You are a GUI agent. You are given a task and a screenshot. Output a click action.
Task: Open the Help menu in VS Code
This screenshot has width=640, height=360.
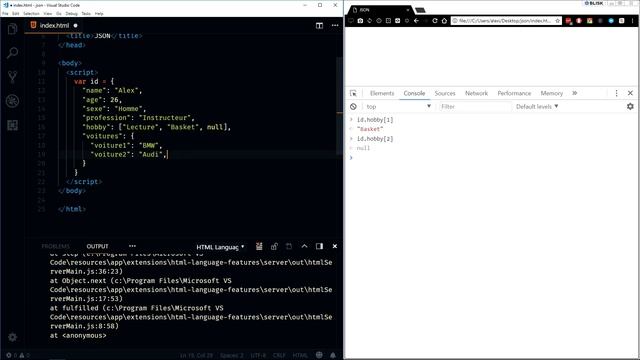(x=99, y=13)
